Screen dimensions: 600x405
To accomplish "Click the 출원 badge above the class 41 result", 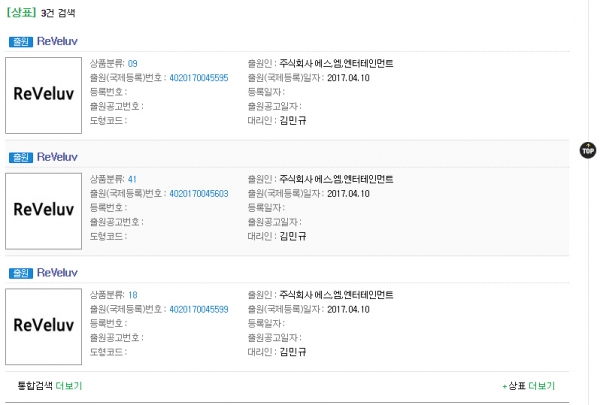I will click(x=20, y=158).
